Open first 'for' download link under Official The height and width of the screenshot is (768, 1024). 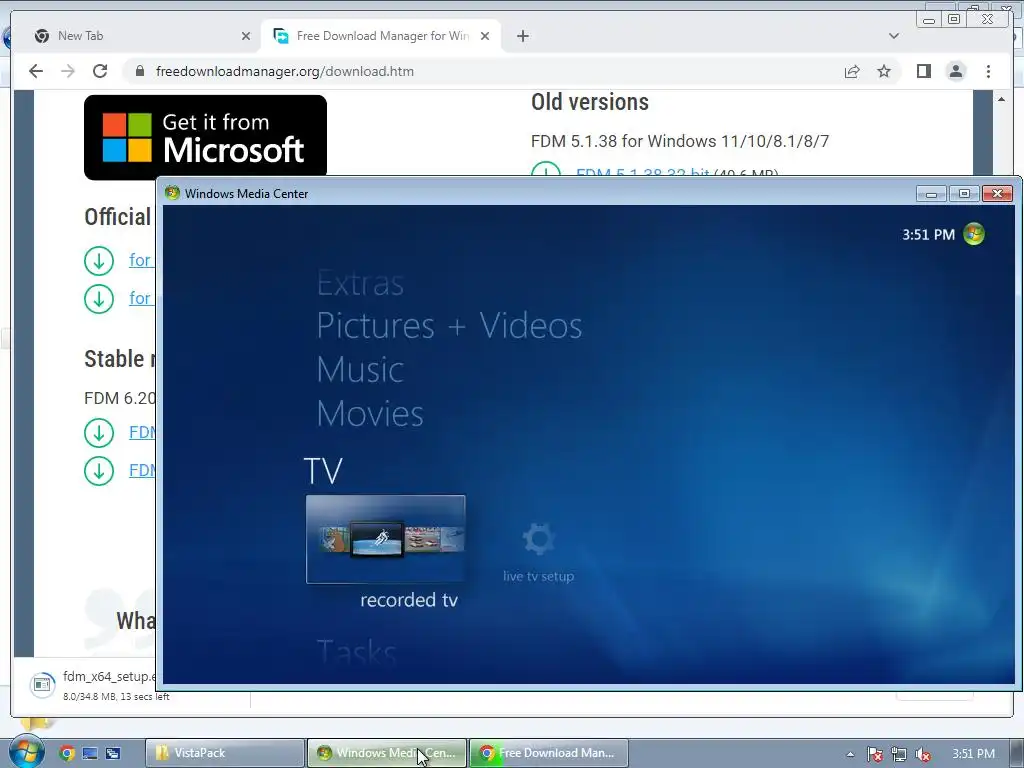(x=140, y=260)
